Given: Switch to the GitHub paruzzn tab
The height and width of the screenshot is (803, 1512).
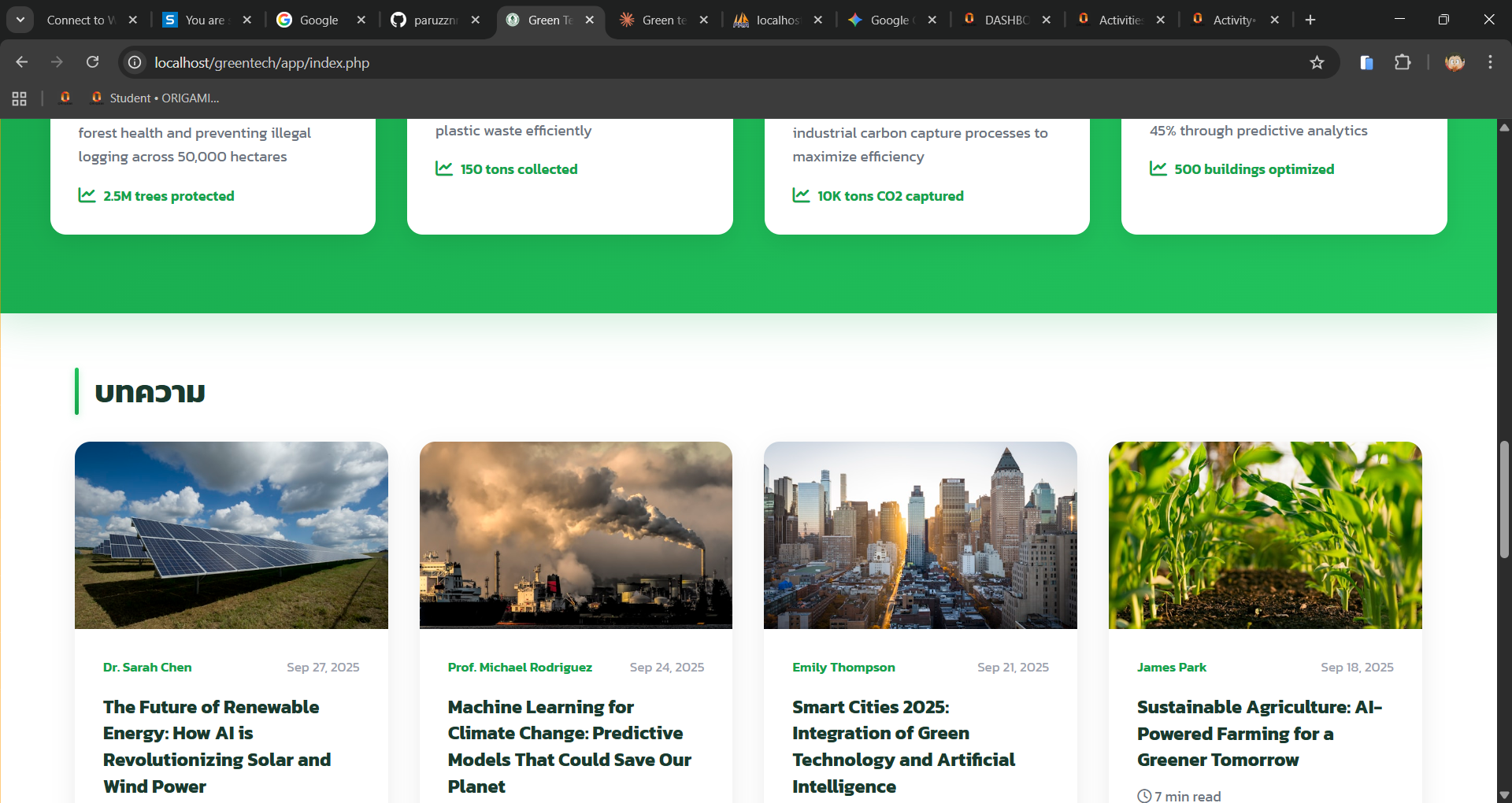Looking at the screenshot, I should (425, 20).
